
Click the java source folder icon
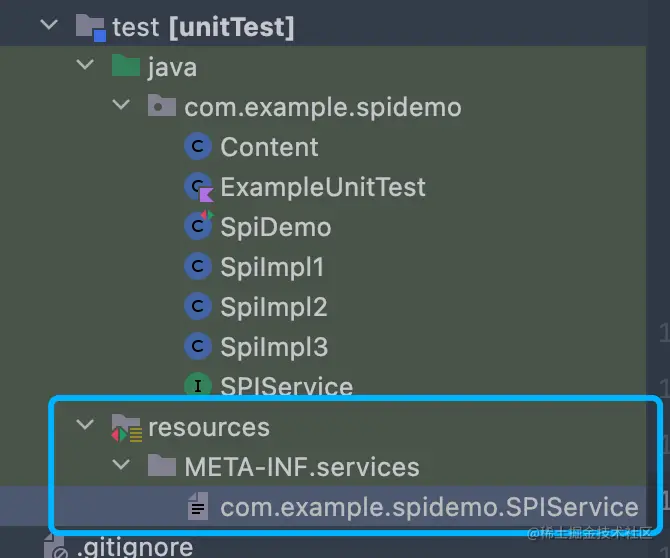coord(126,67)
